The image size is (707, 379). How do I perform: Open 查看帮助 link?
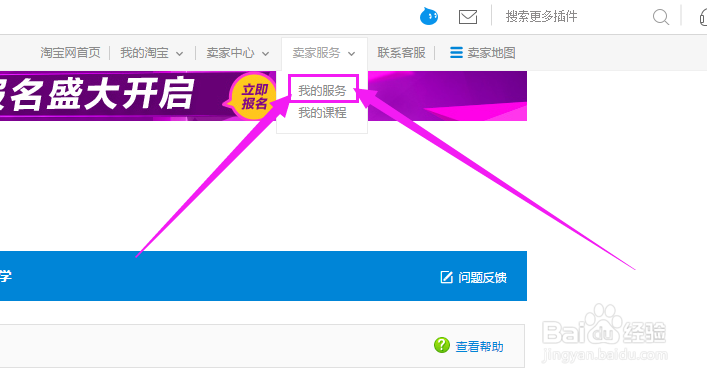[479, 347]
